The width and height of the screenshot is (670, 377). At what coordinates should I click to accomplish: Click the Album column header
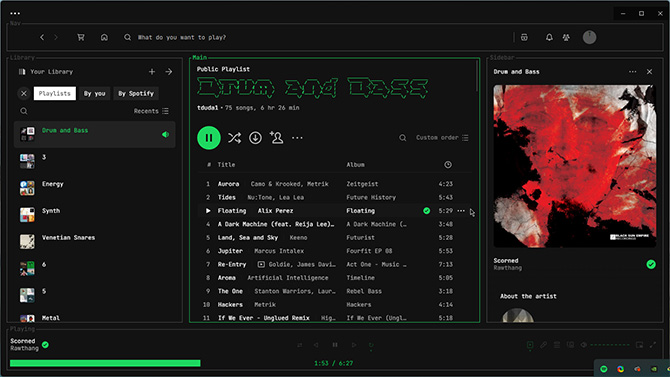[x=356, y=165]
